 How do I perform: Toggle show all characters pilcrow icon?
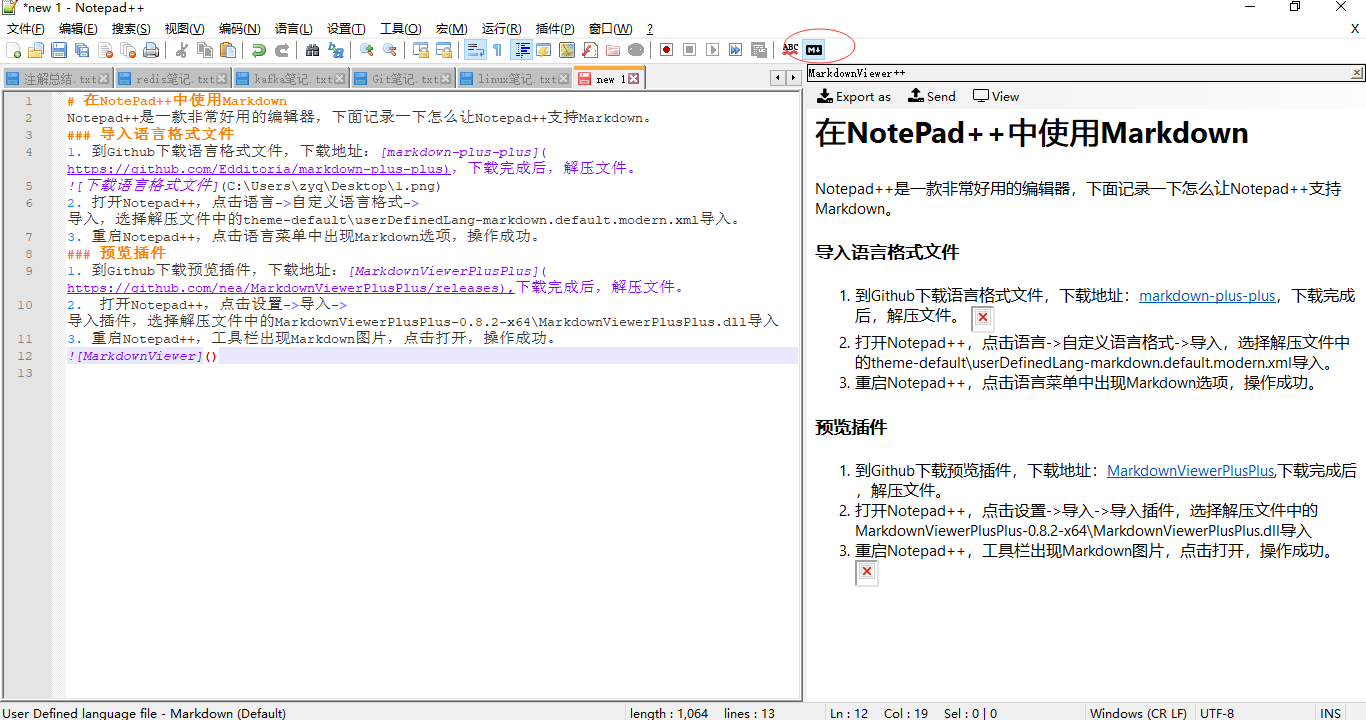[x=497, y=49]
